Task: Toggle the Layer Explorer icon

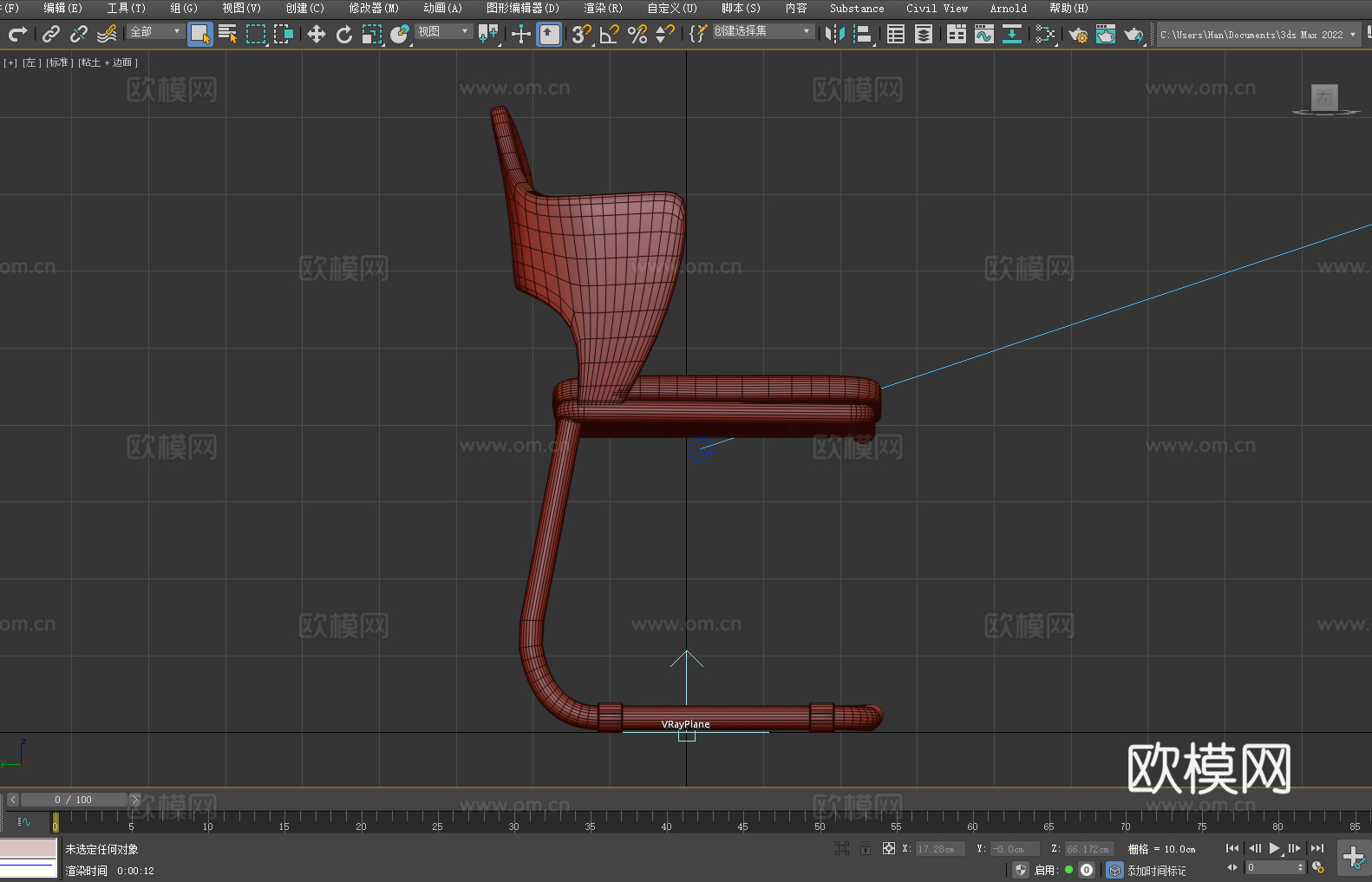Action: 924,34
